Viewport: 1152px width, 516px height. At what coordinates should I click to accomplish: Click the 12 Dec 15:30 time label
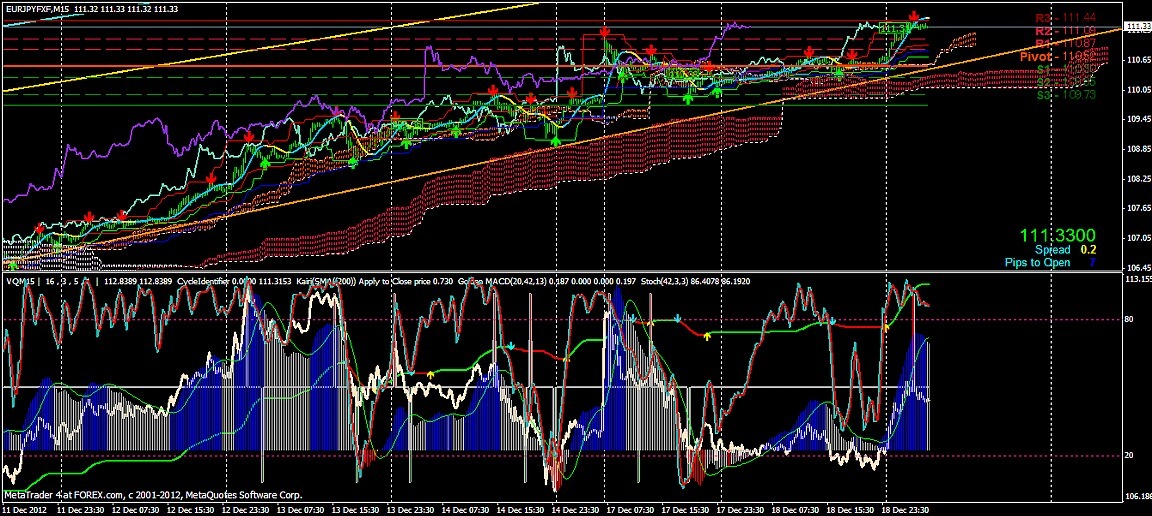[x=191, y=509]
